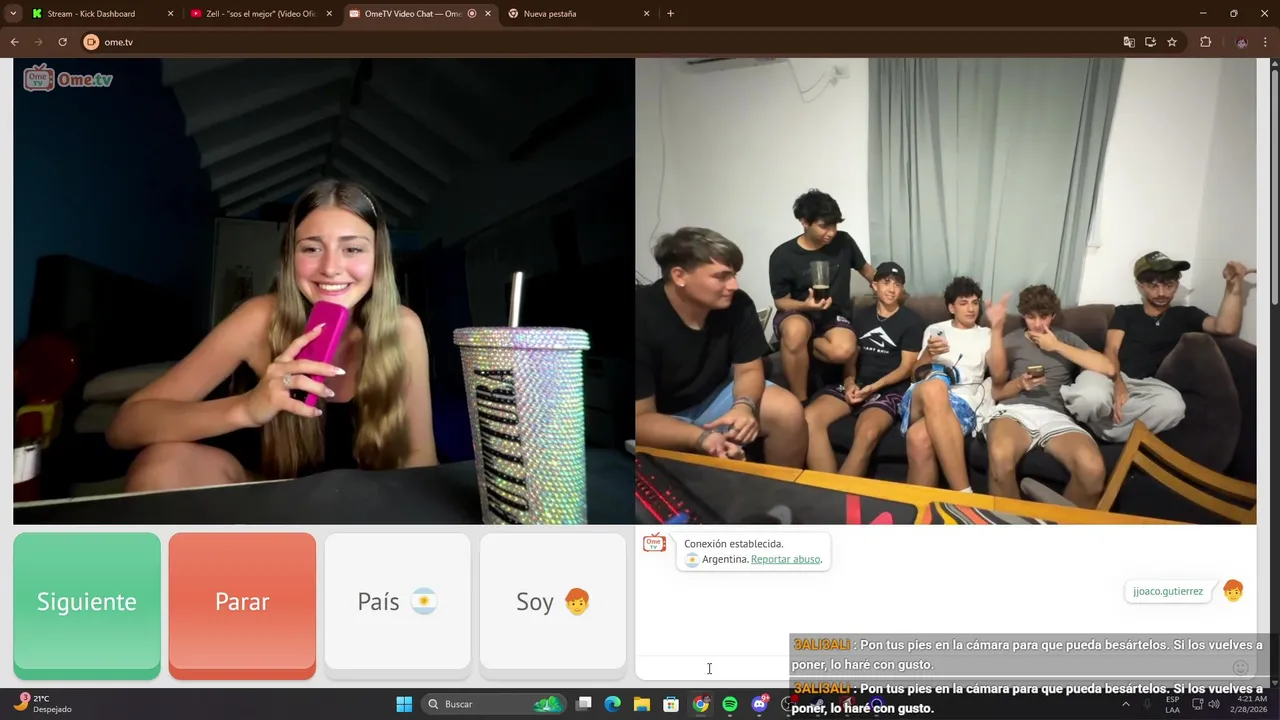1280x720 pixels.
Task: Click the Ome.tv avatar icon in chat
Action: click(x=654, y=544)
